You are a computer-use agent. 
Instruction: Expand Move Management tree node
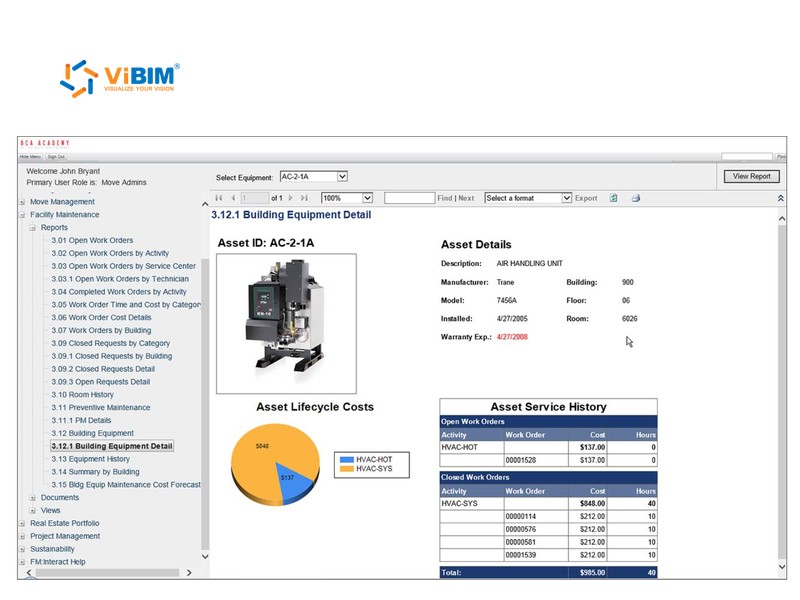click(x=22, y=202)
